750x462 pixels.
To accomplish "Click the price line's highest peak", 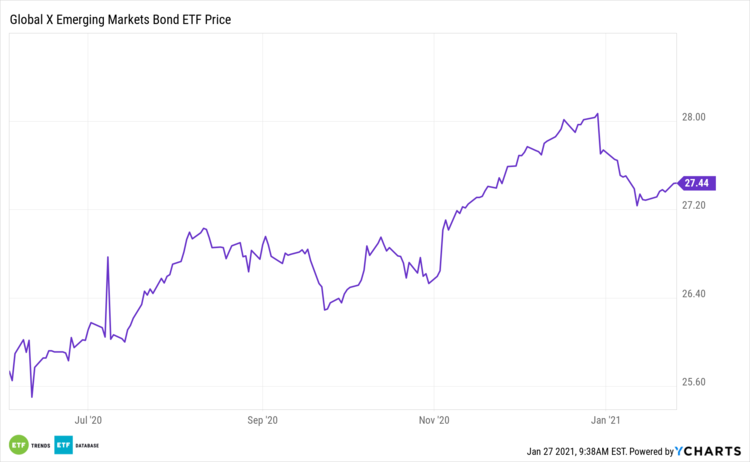I will pos(597,114).
